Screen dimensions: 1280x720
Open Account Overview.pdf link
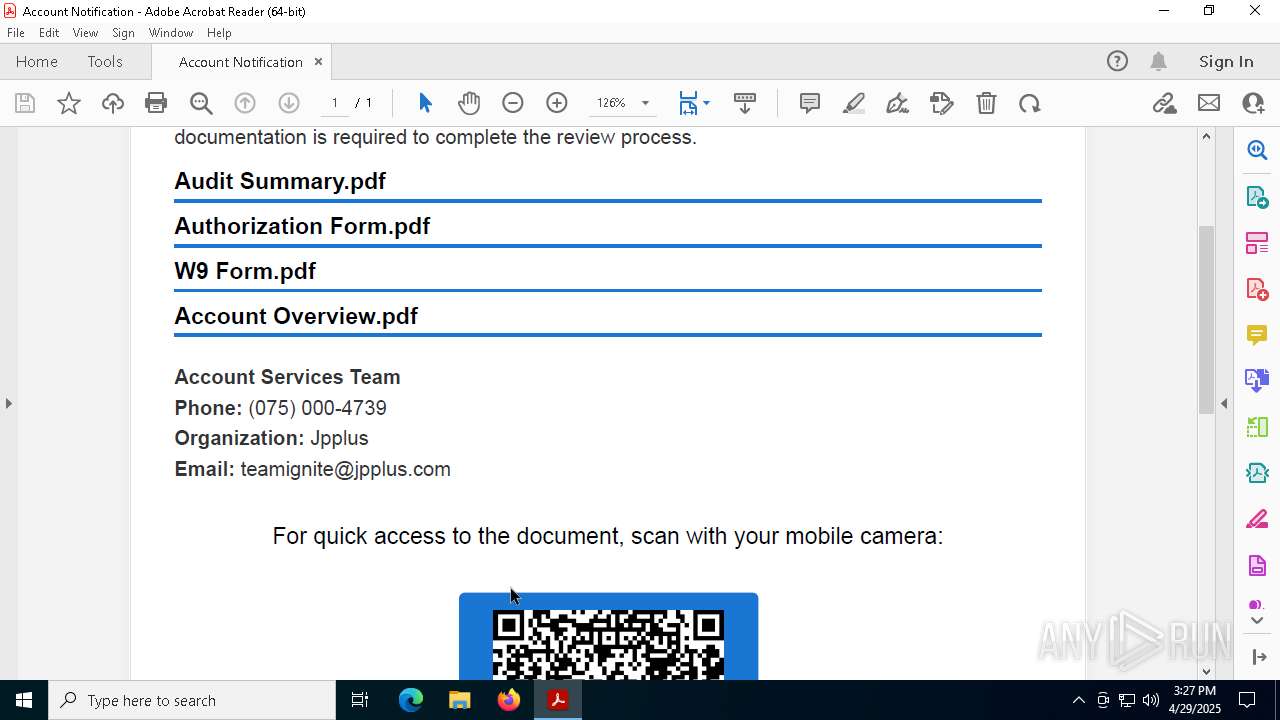tap(296, 316)
